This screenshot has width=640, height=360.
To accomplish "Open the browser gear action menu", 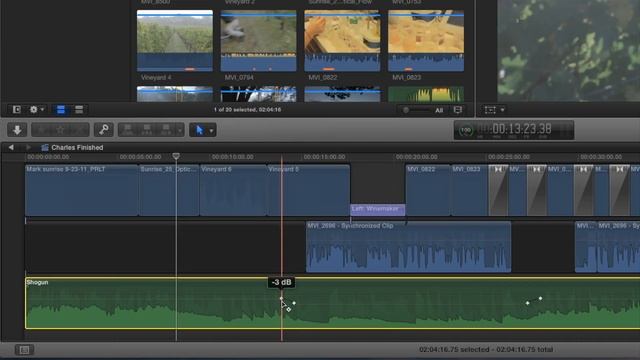I will (x=37, y=109).
